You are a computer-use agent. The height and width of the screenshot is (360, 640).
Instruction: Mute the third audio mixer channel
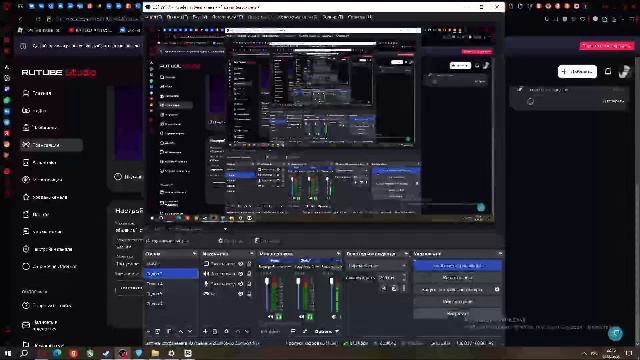[334, 316]
